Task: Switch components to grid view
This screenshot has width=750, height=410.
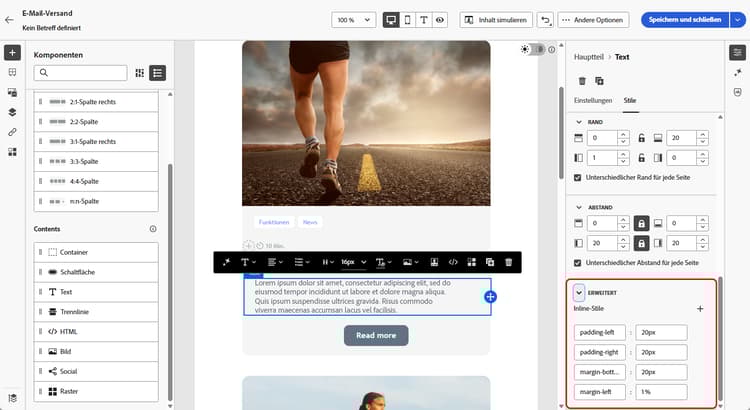Action: pyautogui.click(x=140, y=73)
